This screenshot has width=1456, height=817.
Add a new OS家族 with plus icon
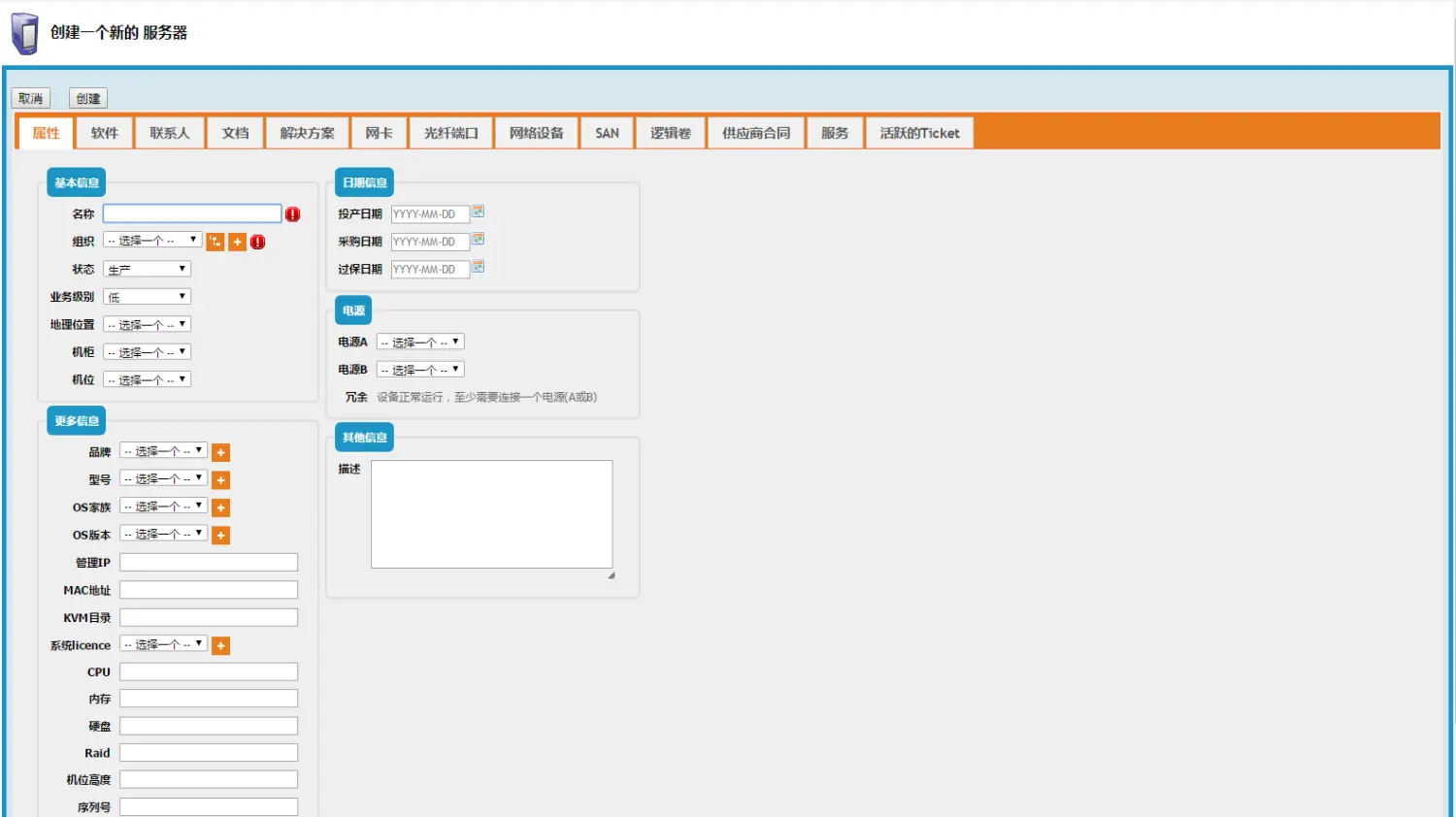pyautogui.click(x=221, y=507)
